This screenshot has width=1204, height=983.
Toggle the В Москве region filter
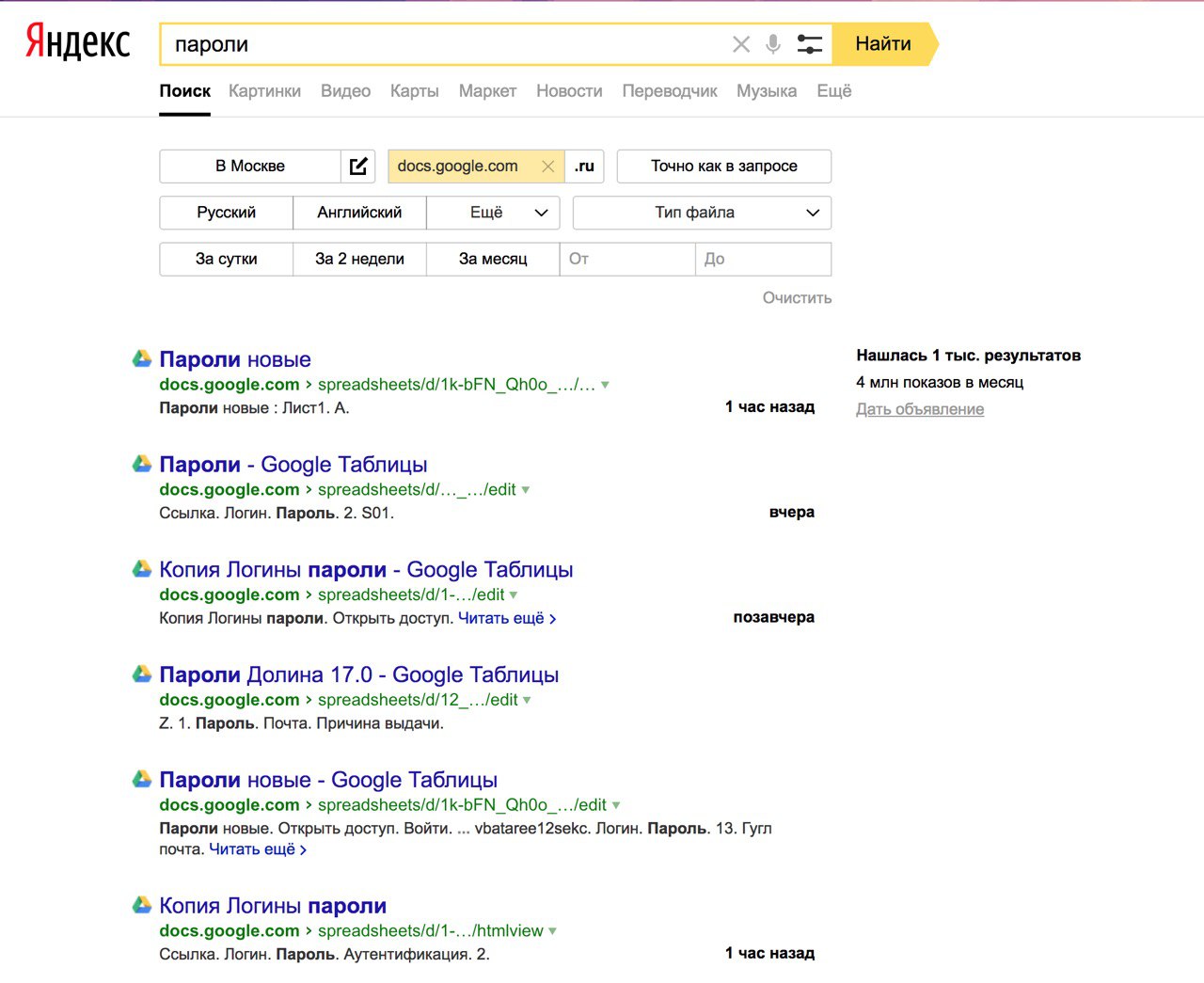[x=250, y=166]
